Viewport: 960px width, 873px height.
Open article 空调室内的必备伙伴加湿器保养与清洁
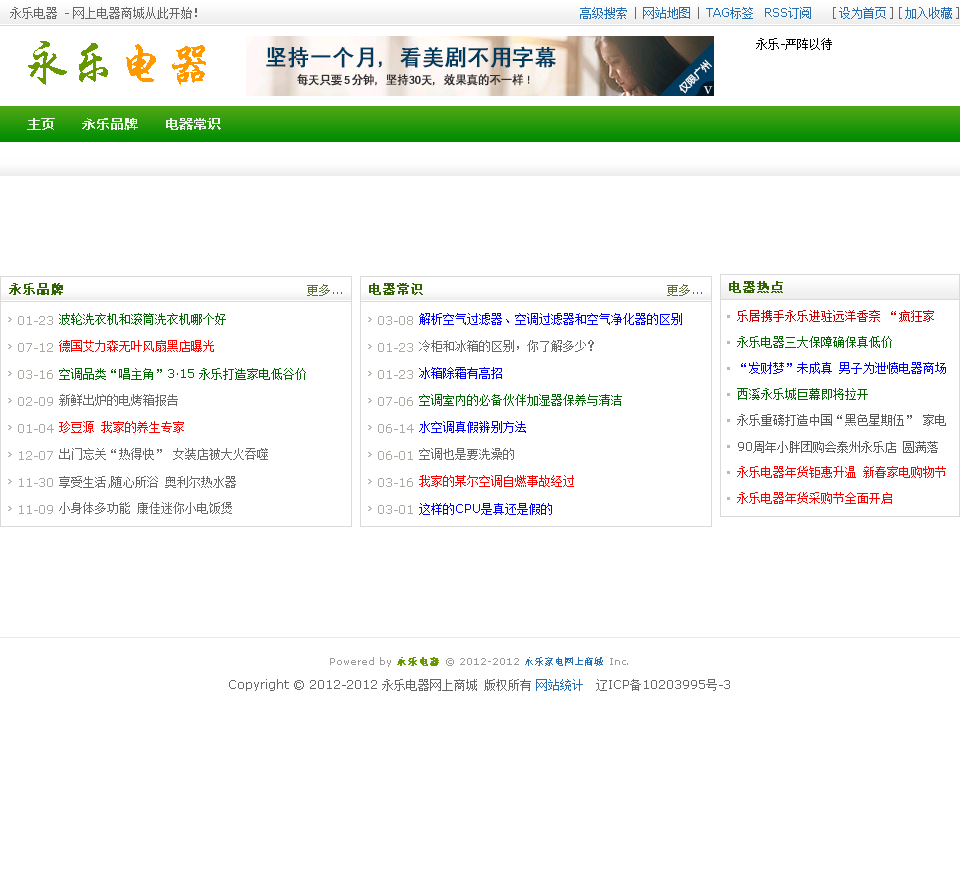pyautogui.click(x=520, y=400)
